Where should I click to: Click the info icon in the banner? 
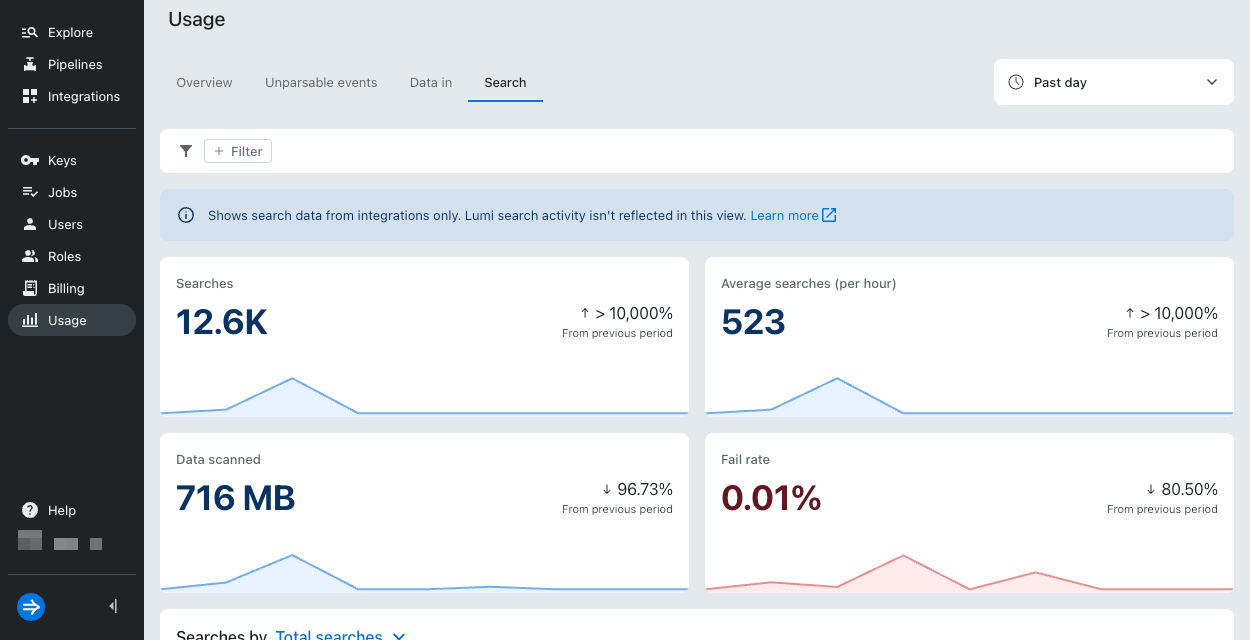tap(185, 214)
